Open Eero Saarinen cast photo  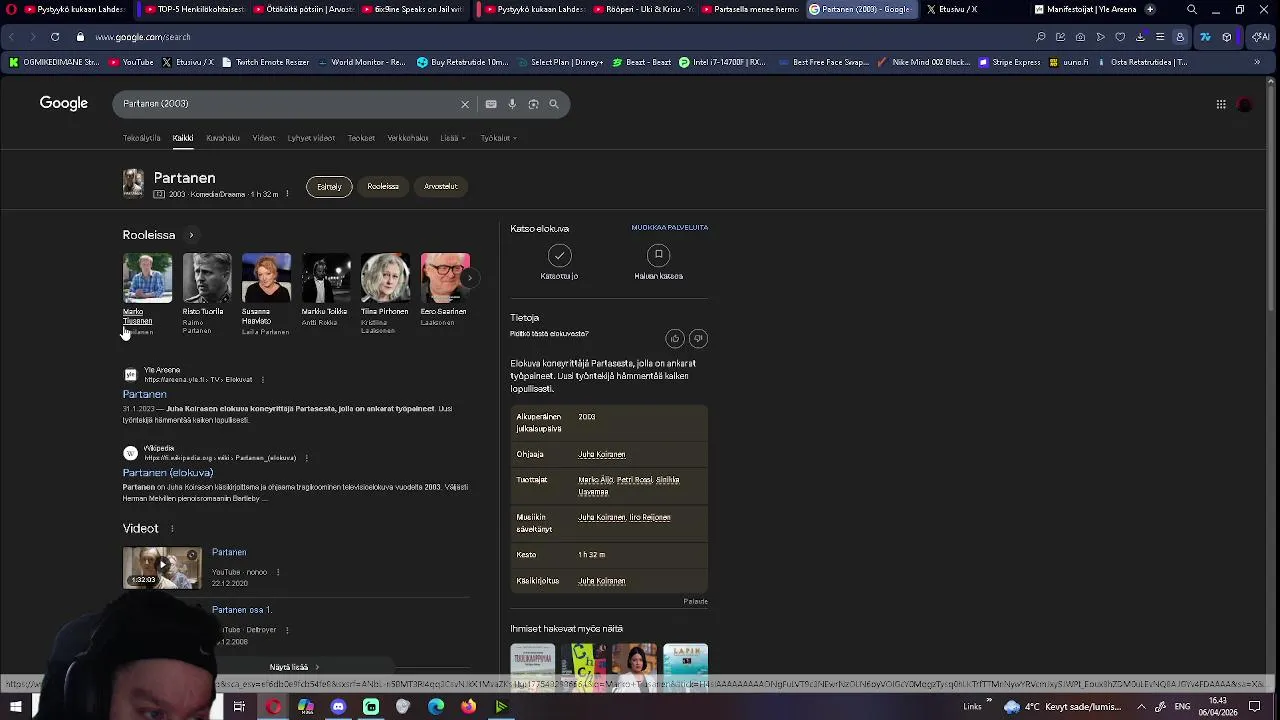pyautogui.click(x=445, y=278)
